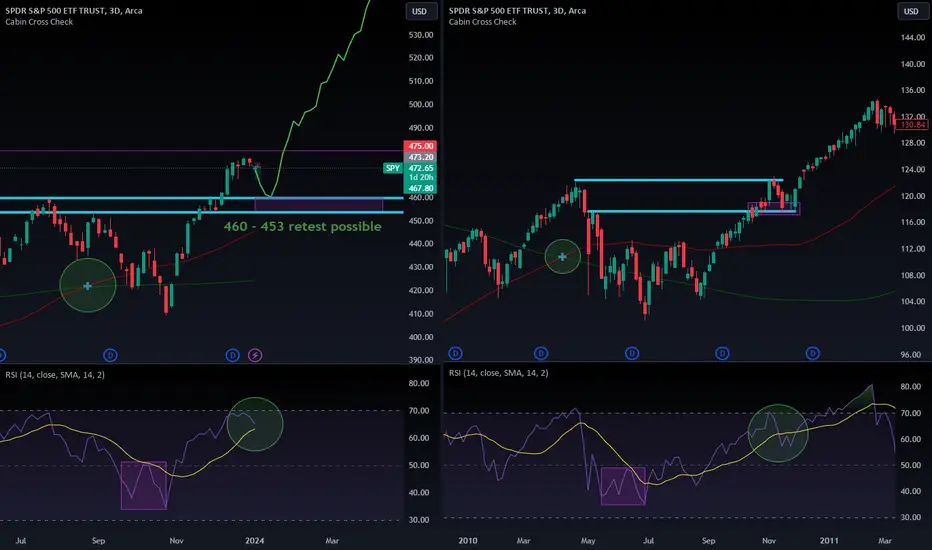Open dividend marker just before 2024 on left chart
Image resolution: width=932 pixels, height=550 pixels.
click(232, 356)
